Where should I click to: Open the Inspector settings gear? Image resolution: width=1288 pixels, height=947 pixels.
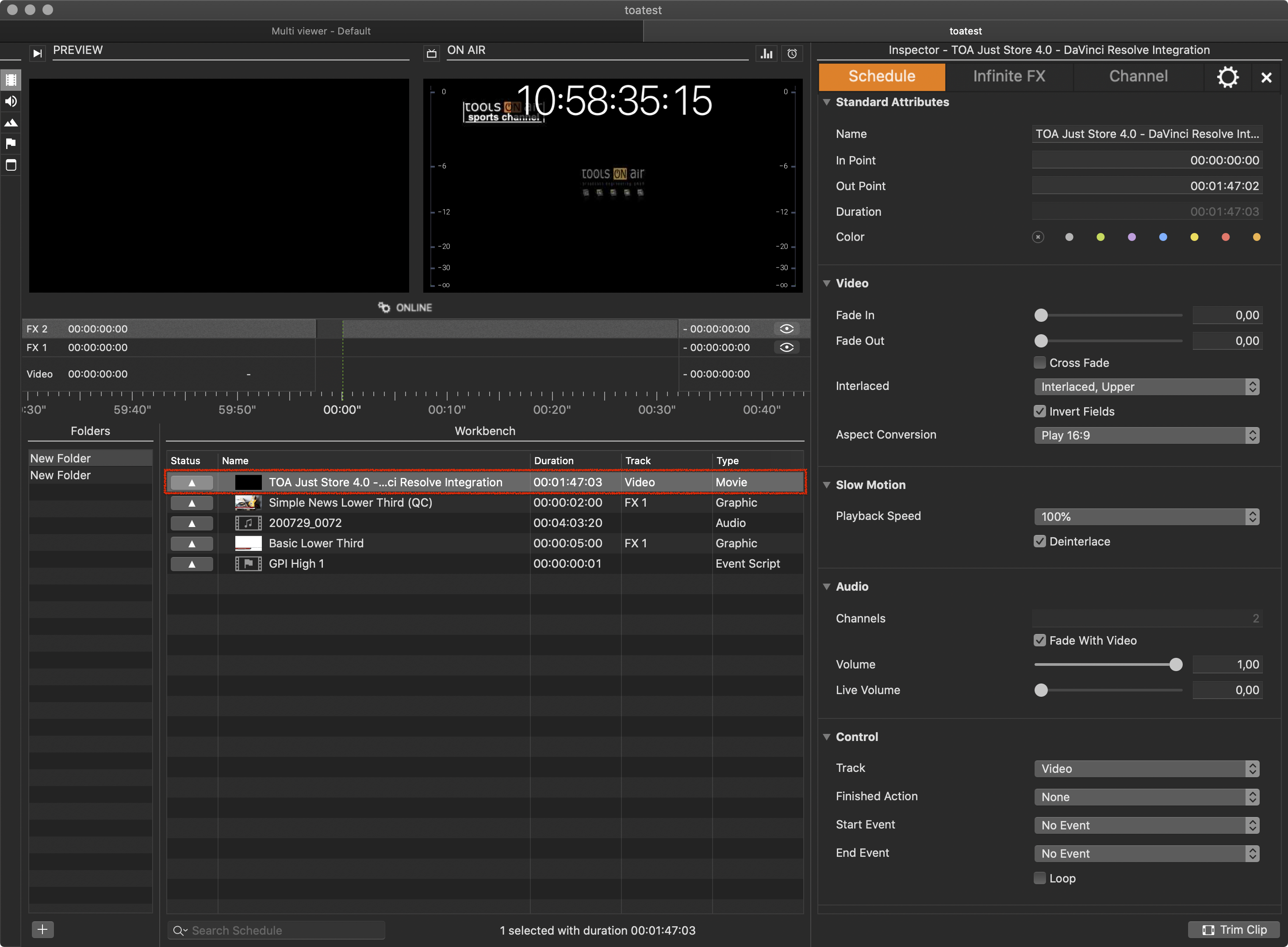[1228, 77]
